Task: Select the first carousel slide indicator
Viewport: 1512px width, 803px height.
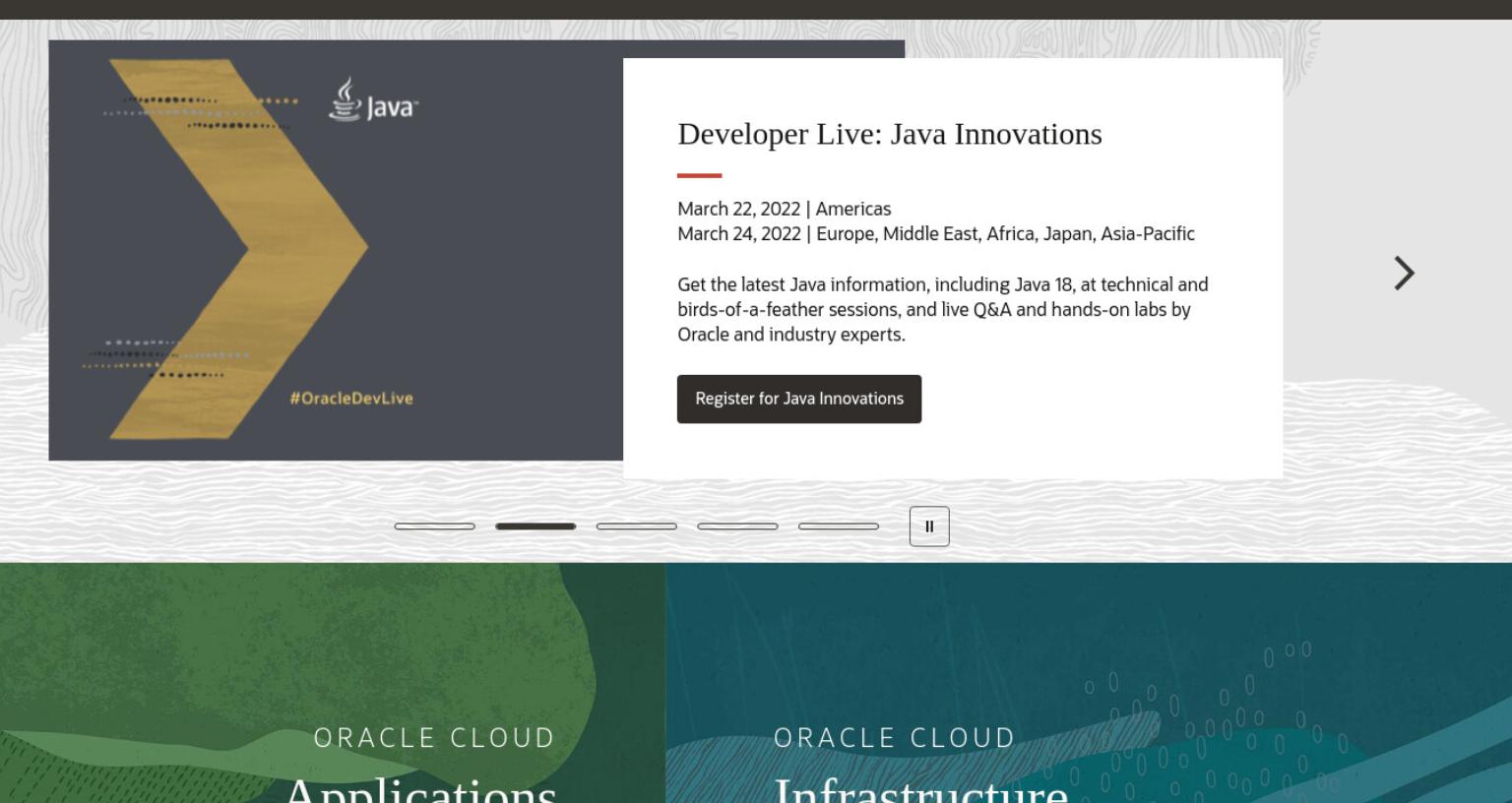Action: point(435,526)
